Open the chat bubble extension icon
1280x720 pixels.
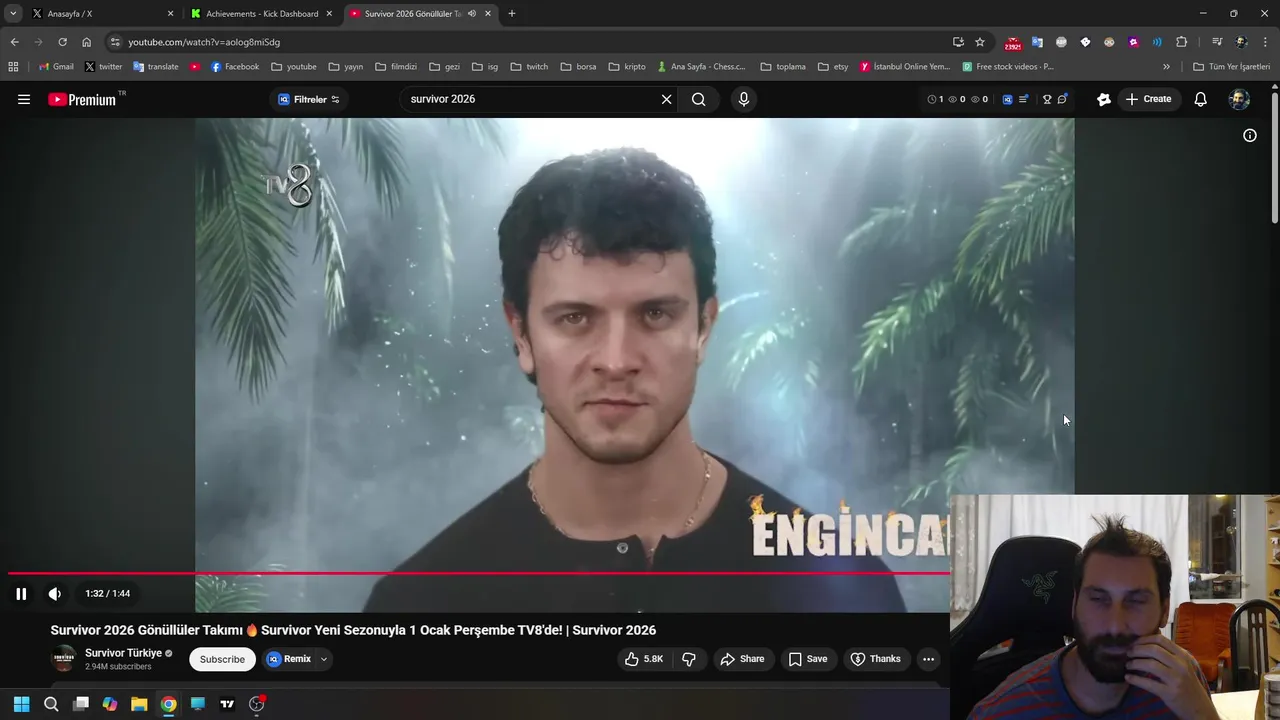point(1062,99)
